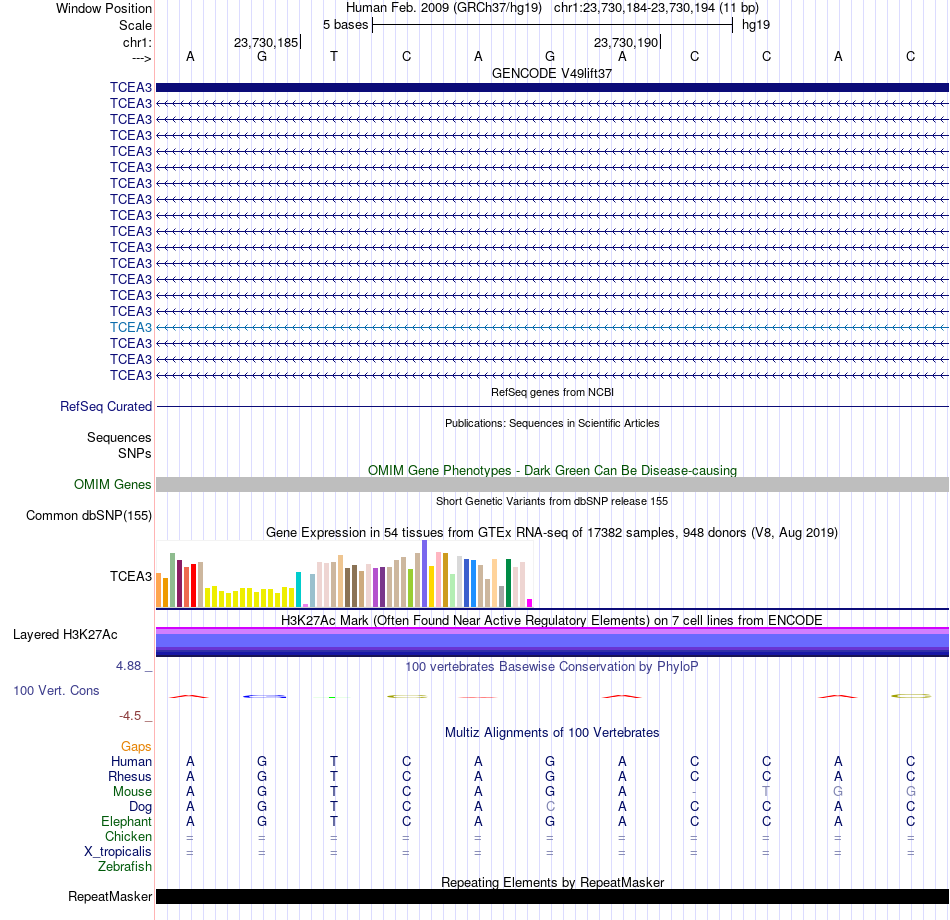The image size is (950, 920).
Task: Click the light blue TCEA3 transcript arrow line
Action: pyautogui.click(x=552, y=327)
